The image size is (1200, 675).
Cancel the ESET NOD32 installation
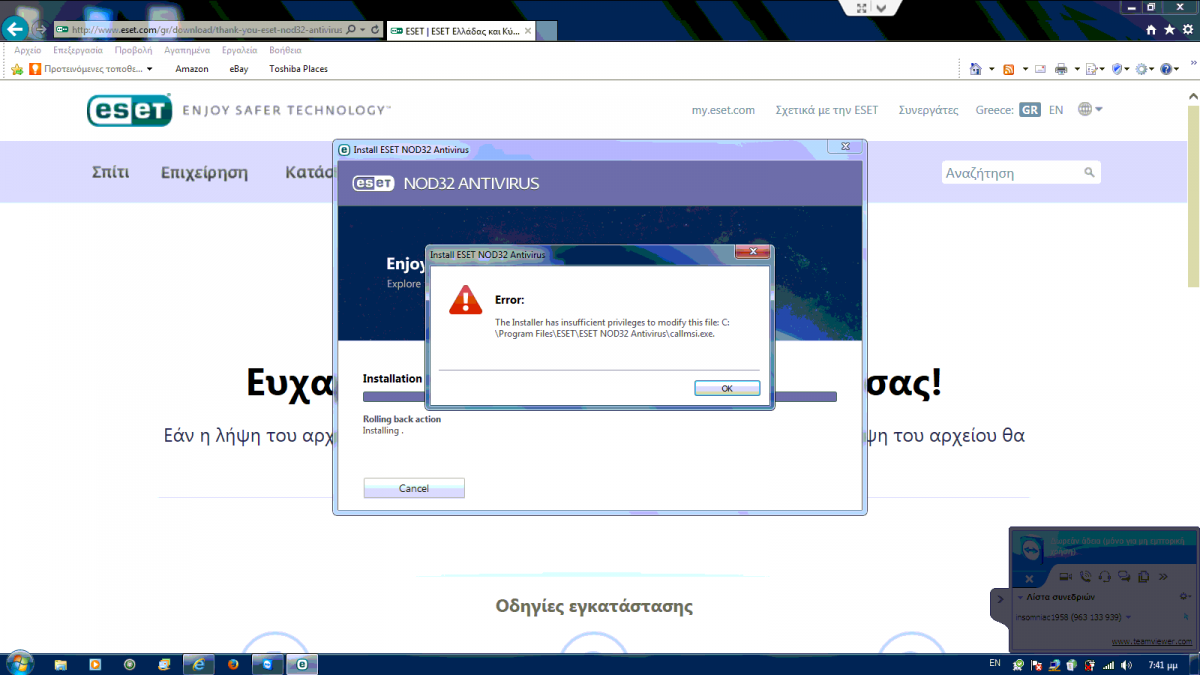[414, 488]
